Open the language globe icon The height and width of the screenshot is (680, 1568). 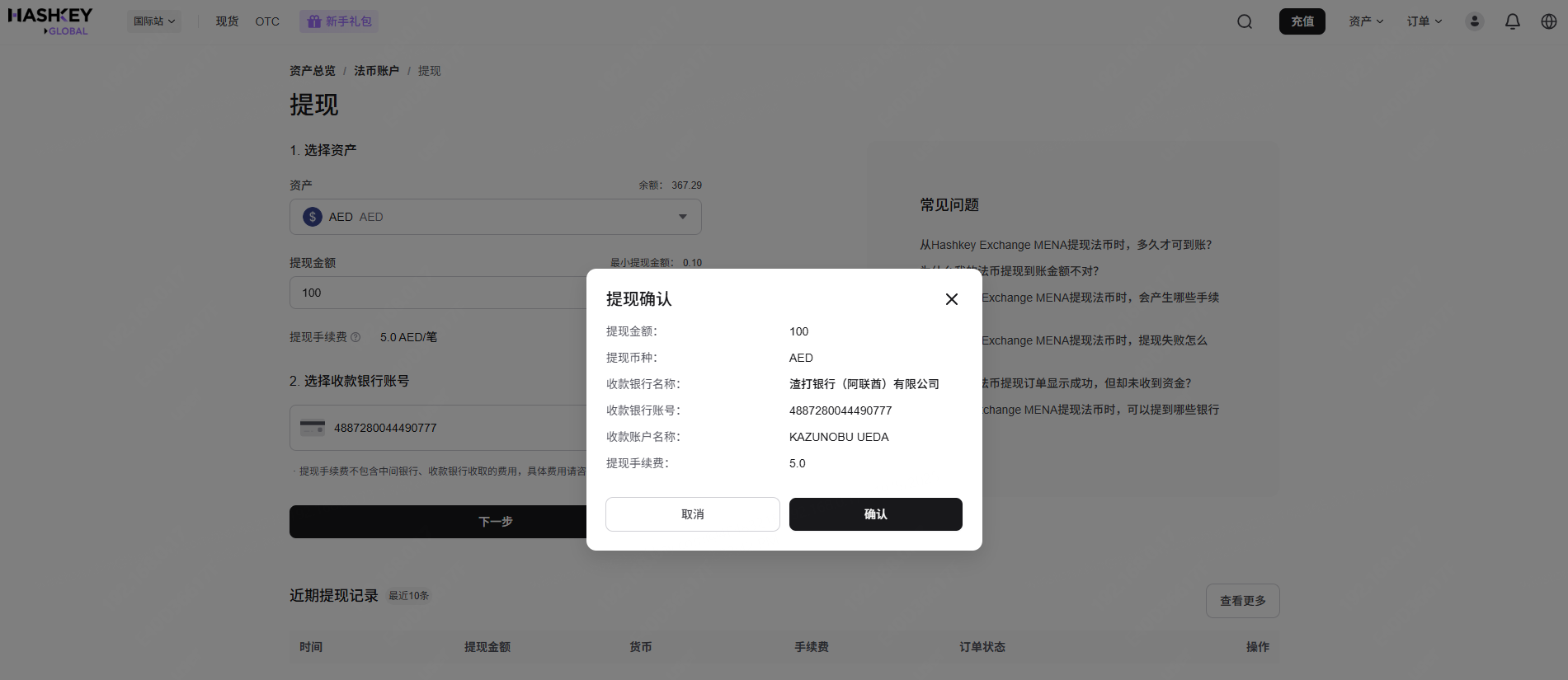[x=1549, y=21]
